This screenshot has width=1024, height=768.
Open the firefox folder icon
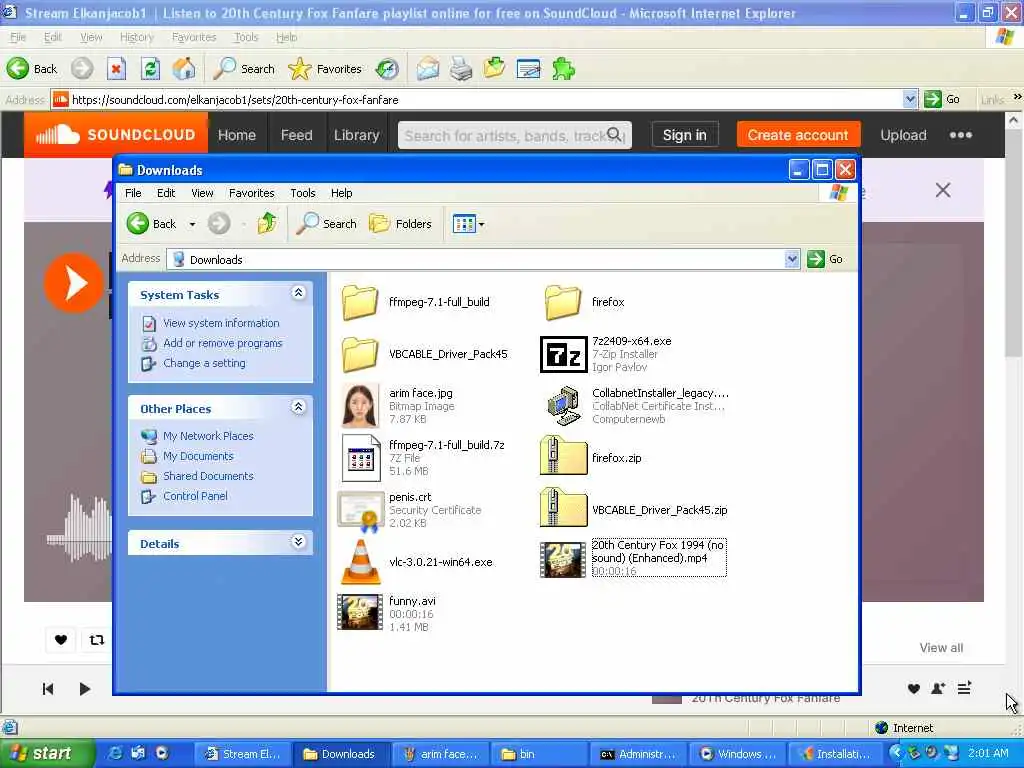[x=562, y=302]
